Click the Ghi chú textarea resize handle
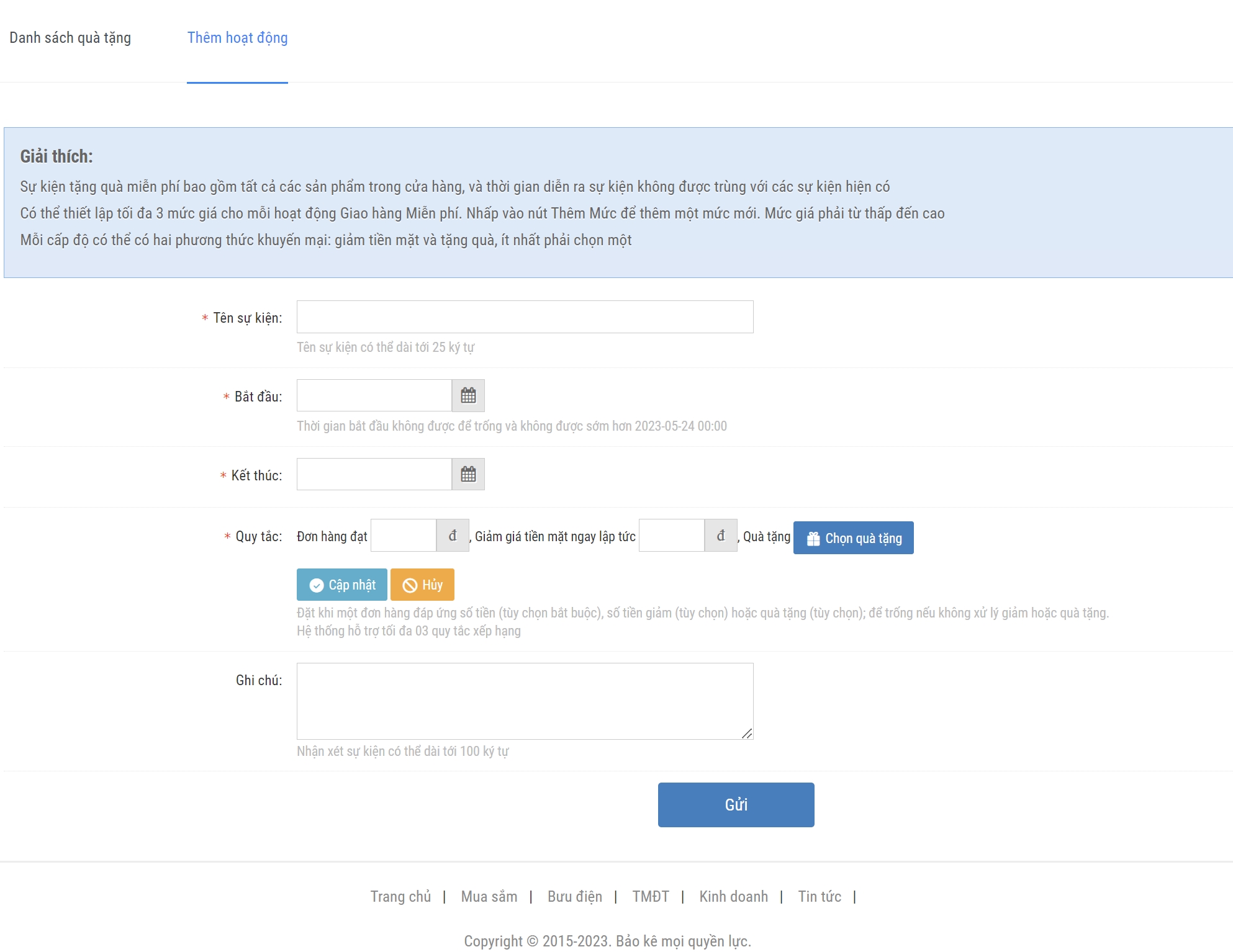1233x952 pixels. tap(747, 734)
